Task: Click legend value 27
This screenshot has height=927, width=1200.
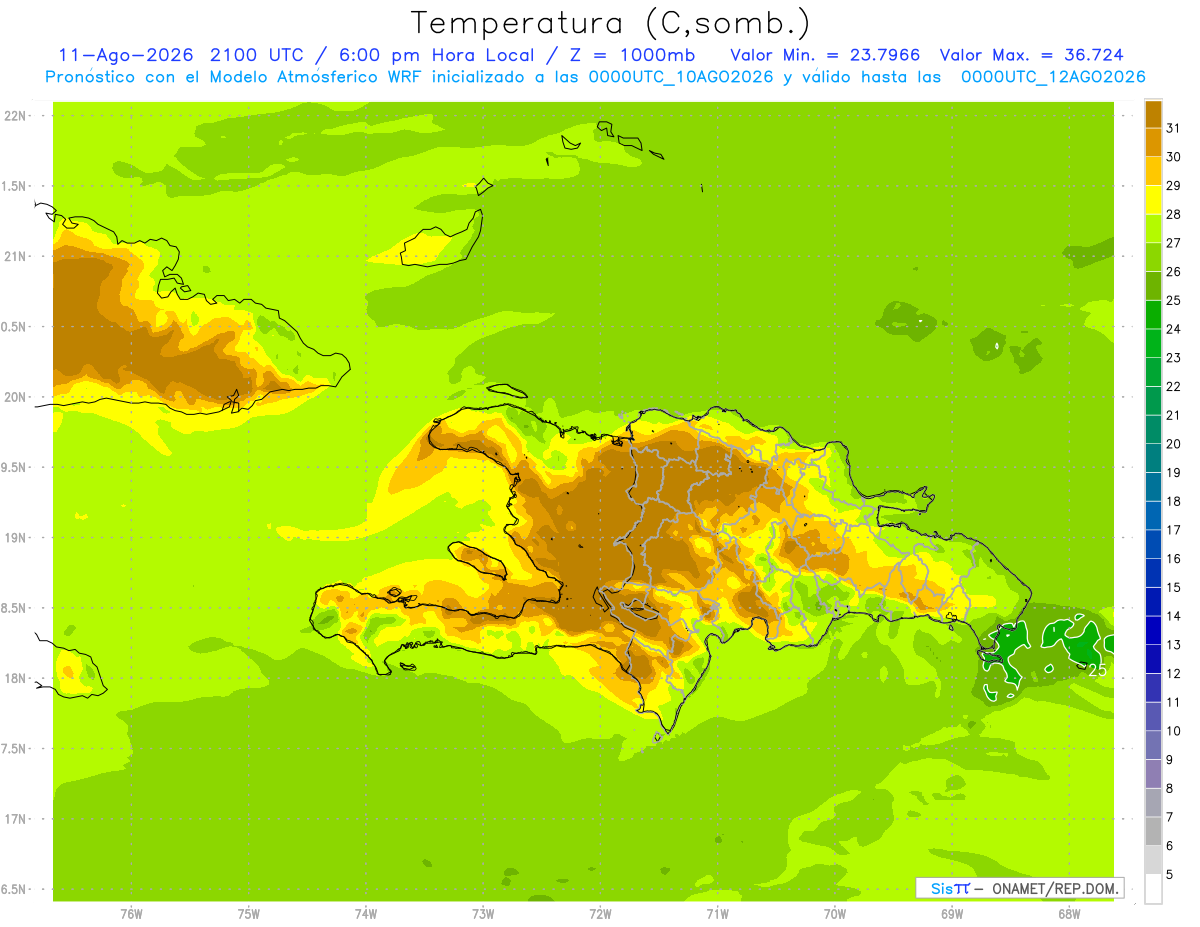Action: (1173, 243)
